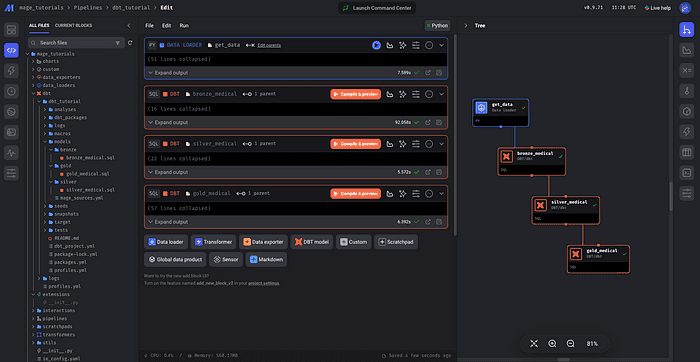
Task: Open the runs clock icon in left sidebar
Action: (11, 91)
